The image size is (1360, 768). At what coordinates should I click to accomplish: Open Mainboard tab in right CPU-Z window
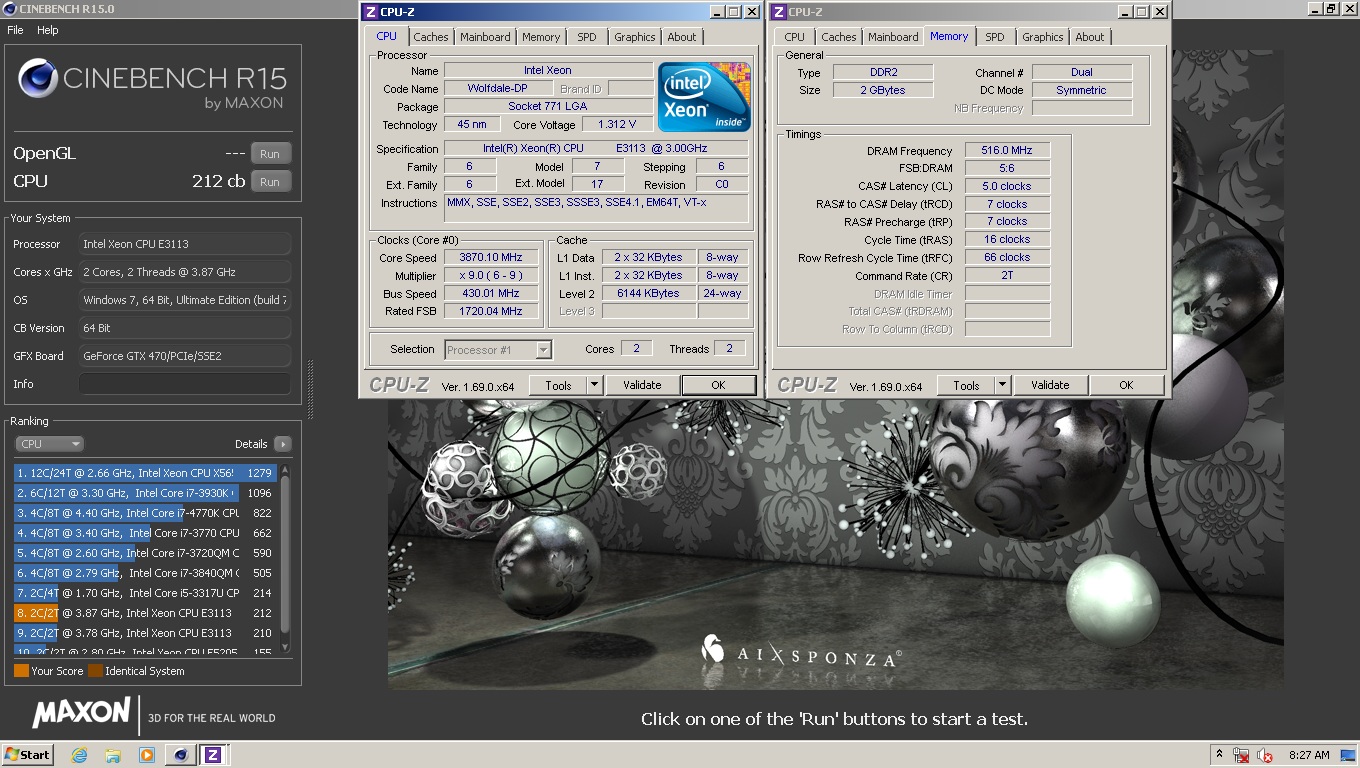point(893,37)
